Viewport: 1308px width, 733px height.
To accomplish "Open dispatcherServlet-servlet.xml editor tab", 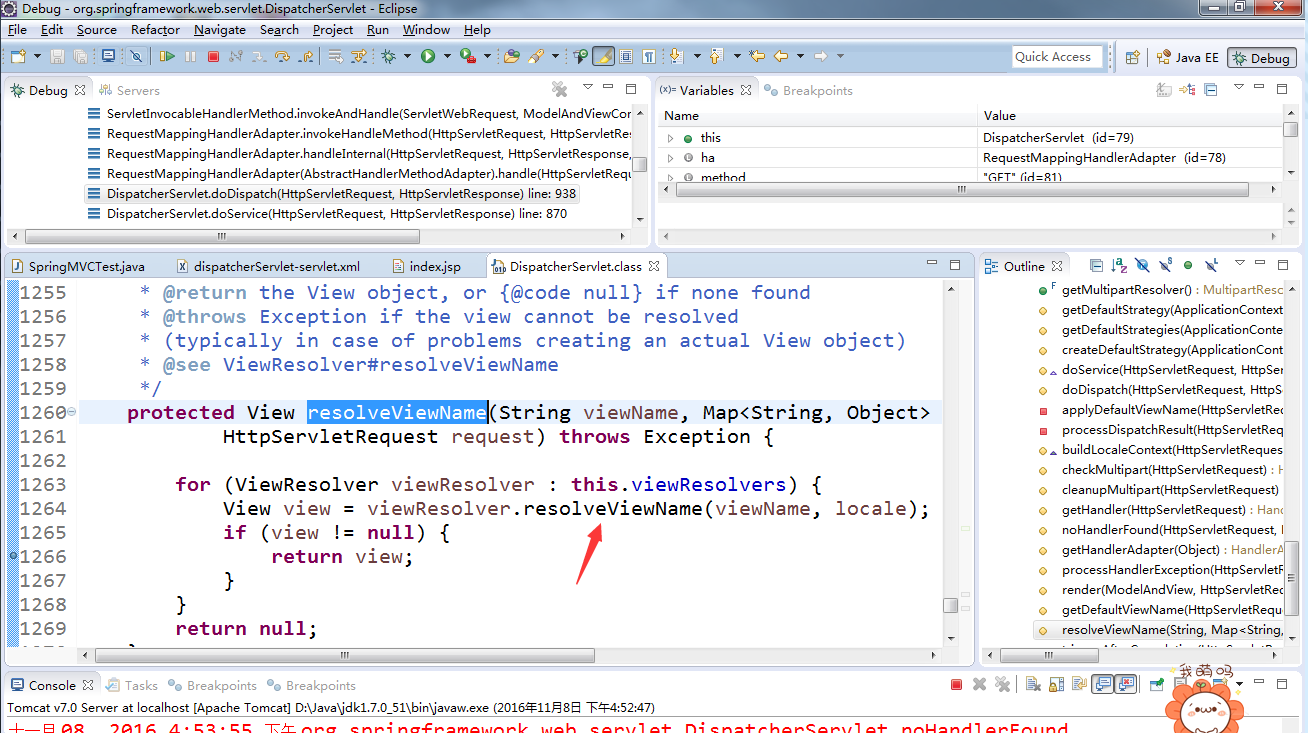I will (267, 266).
